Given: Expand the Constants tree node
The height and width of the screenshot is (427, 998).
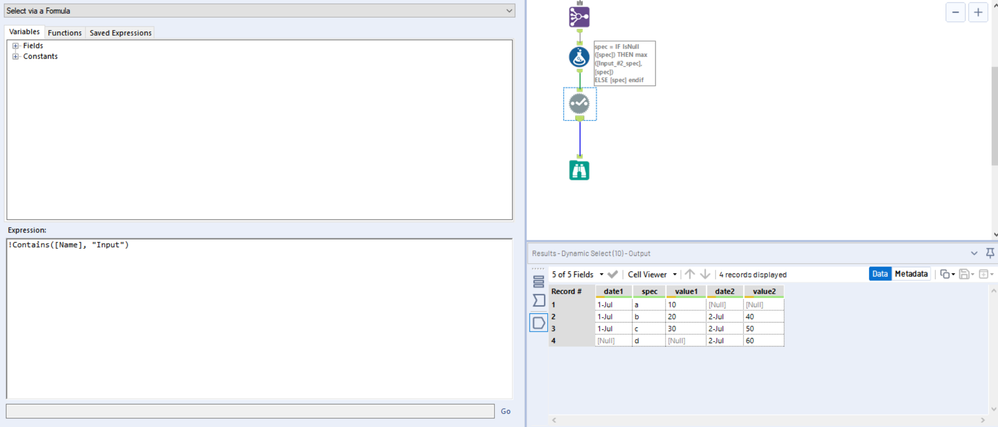Looking at the screenshot, I should point(15,56).
